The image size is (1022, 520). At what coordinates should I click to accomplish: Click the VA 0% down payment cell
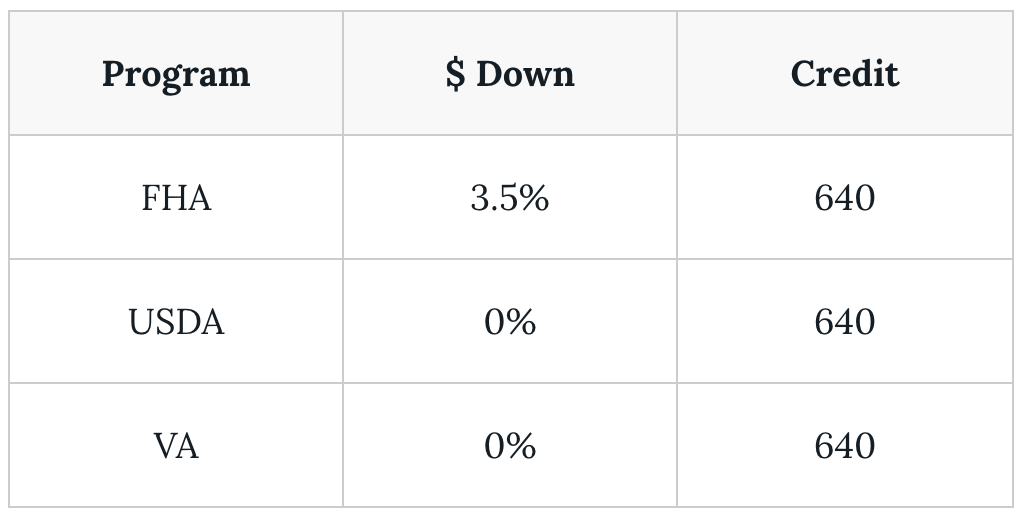pyautogui.click(x=510, y=446)
